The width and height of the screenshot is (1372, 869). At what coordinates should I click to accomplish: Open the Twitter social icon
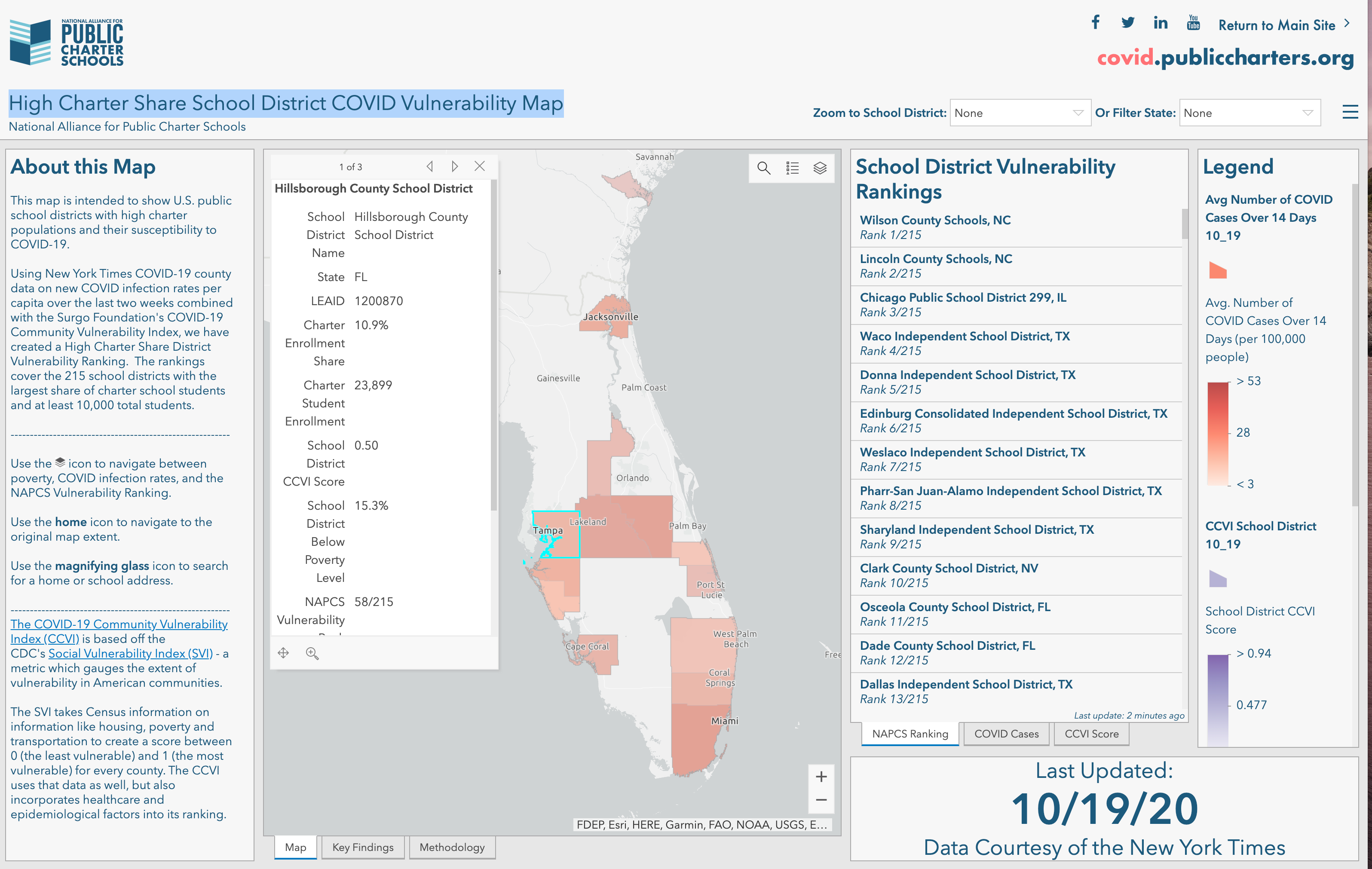click(x=1127, y=23)
